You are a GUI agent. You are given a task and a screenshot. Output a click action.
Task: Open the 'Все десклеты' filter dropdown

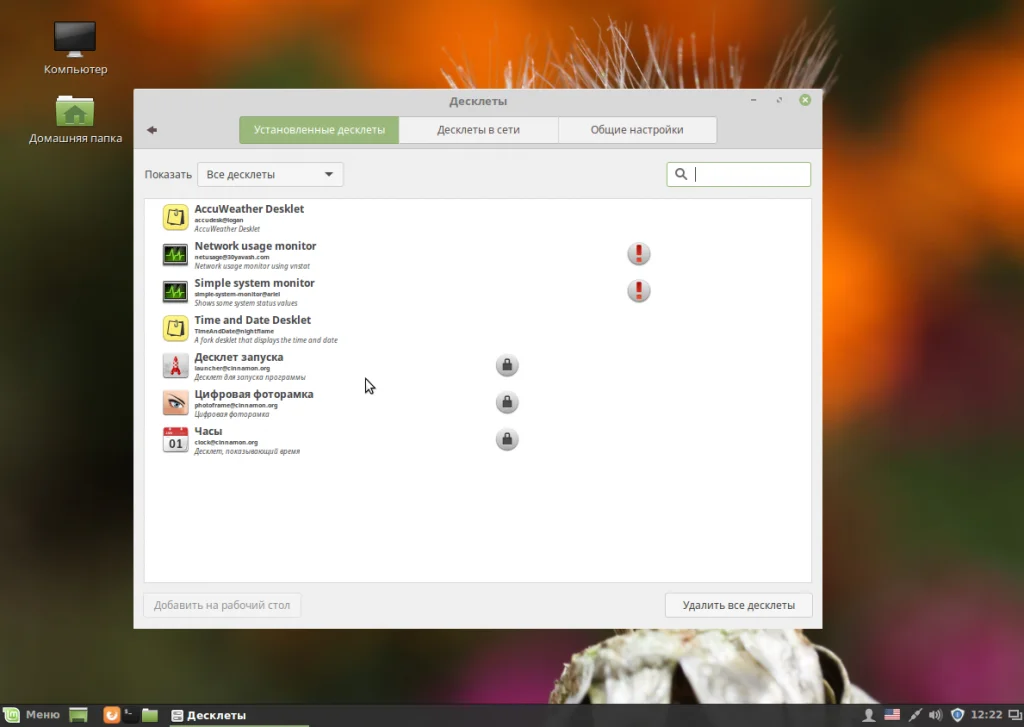[270, 174]
